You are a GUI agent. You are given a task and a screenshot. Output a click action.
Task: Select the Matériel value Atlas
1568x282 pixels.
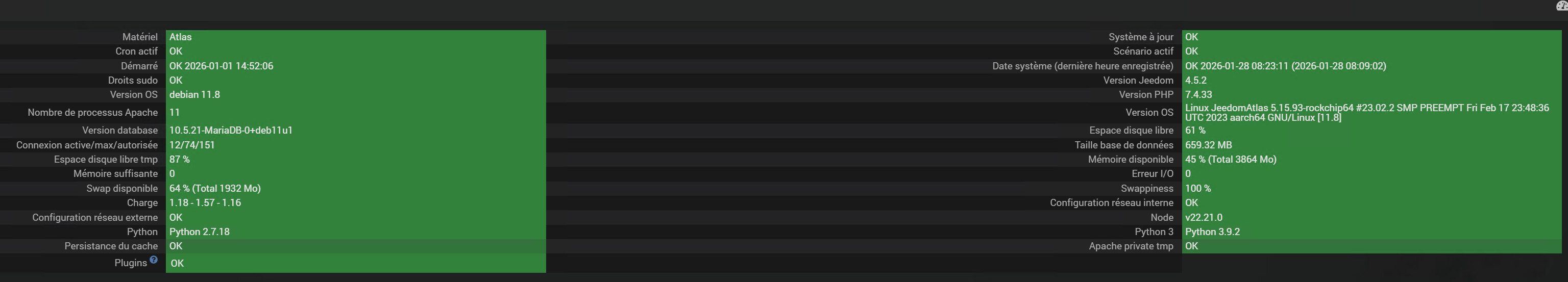[x=180, y=37]
